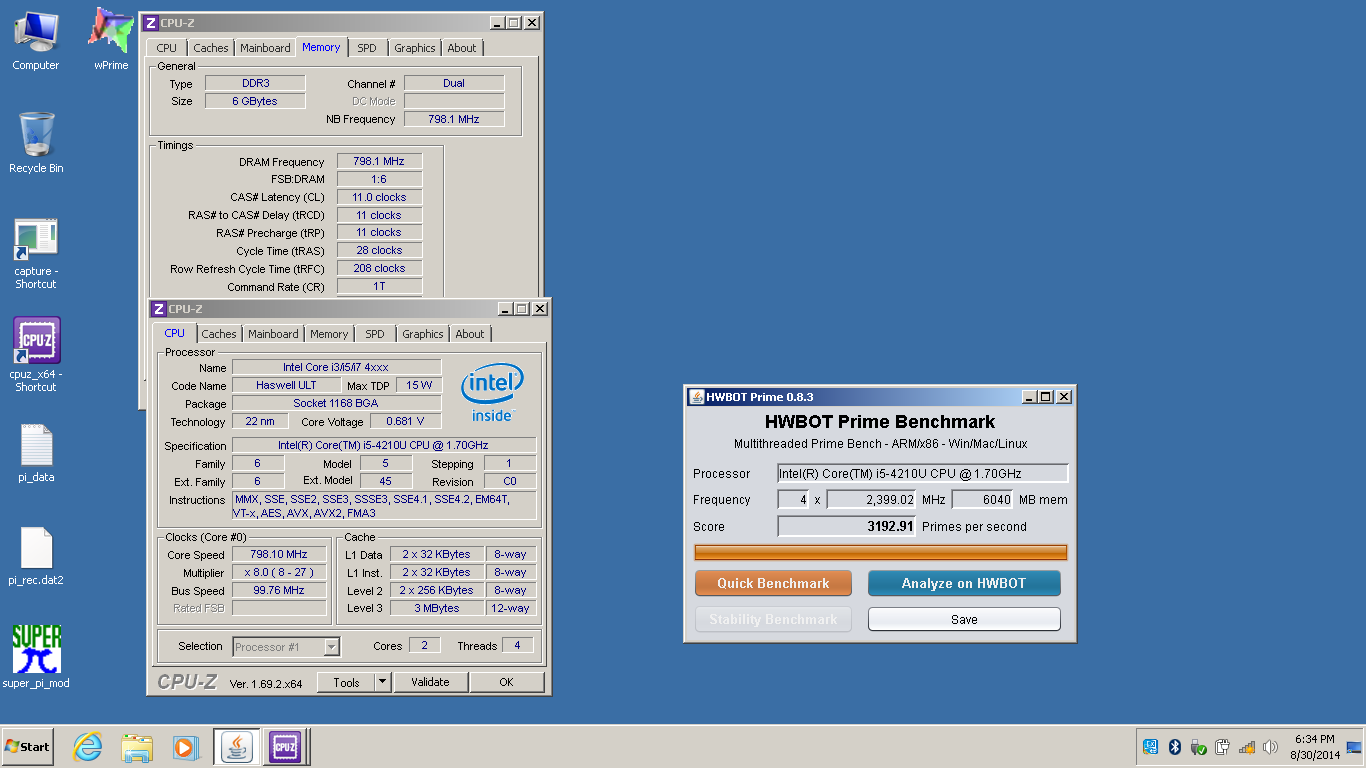
Task: Click the Bluetooth tray icon
Action: coord(1175,747)
